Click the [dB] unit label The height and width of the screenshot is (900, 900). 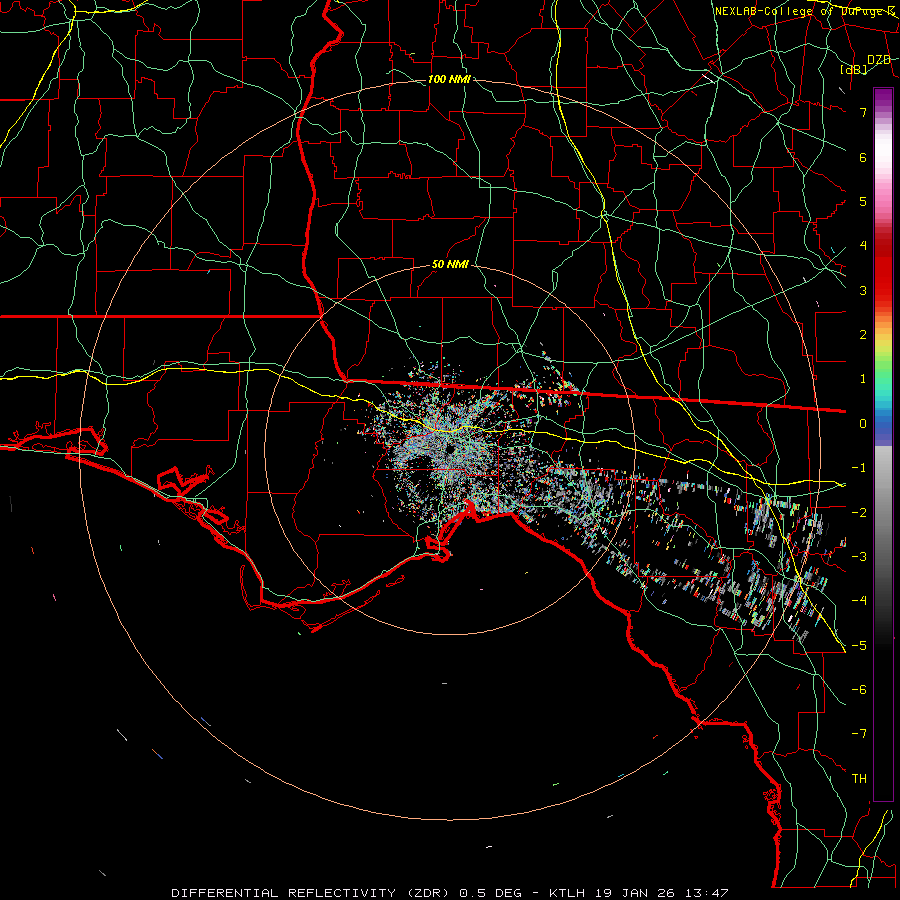(854, 70)
